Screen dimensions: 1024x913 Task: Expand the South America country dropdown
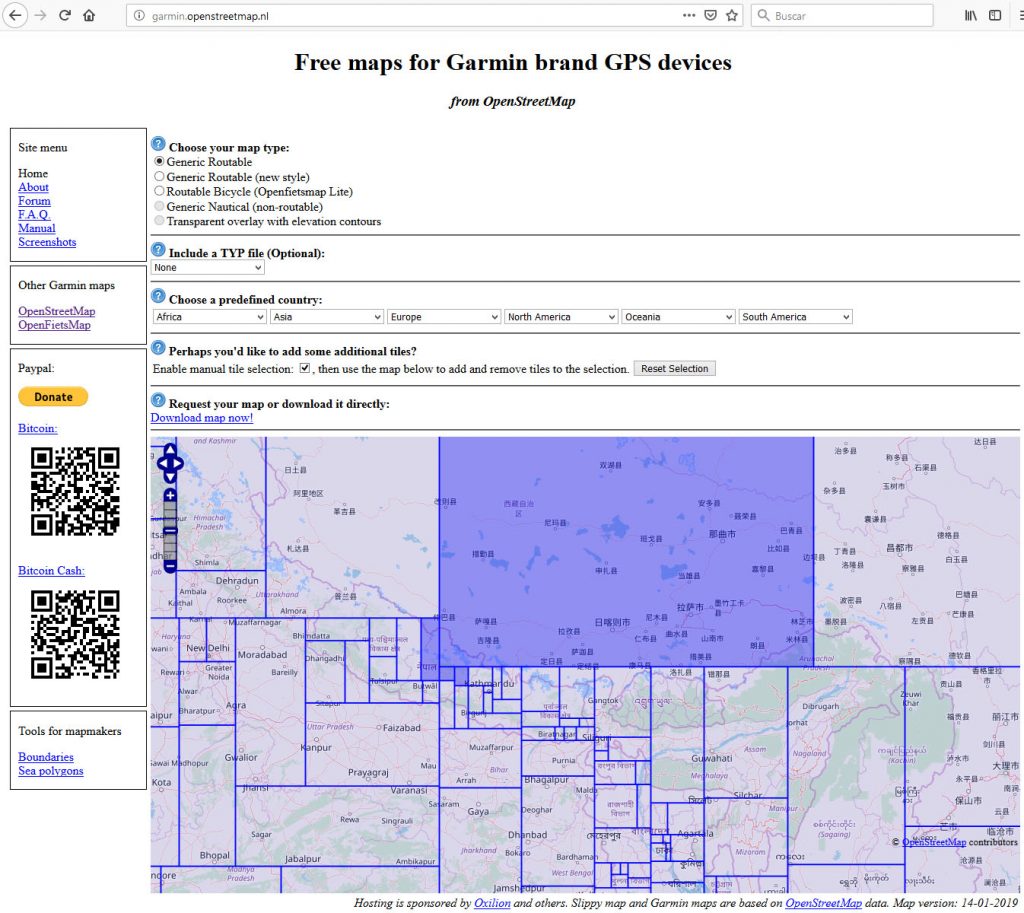point(796,317)
